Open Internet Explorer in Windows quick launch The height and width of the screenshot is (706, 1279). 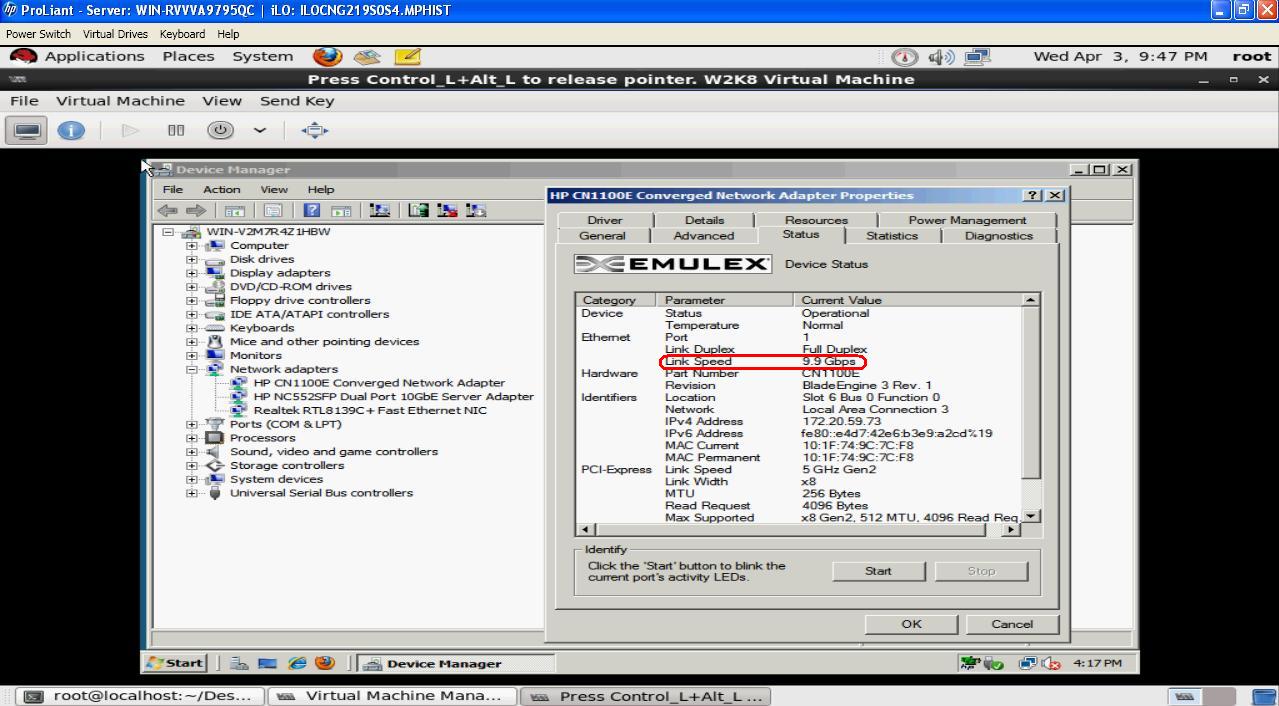(297, 663)
